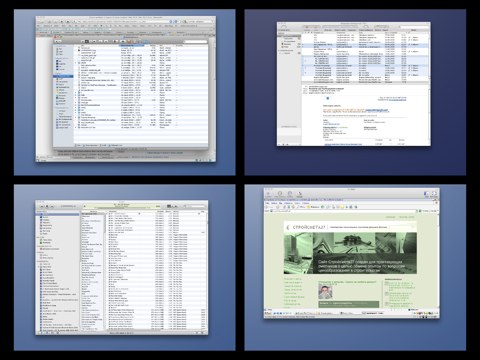Click the iTunes next track button
This screenshot has height=360, width=480.
(x=52, y=206)
